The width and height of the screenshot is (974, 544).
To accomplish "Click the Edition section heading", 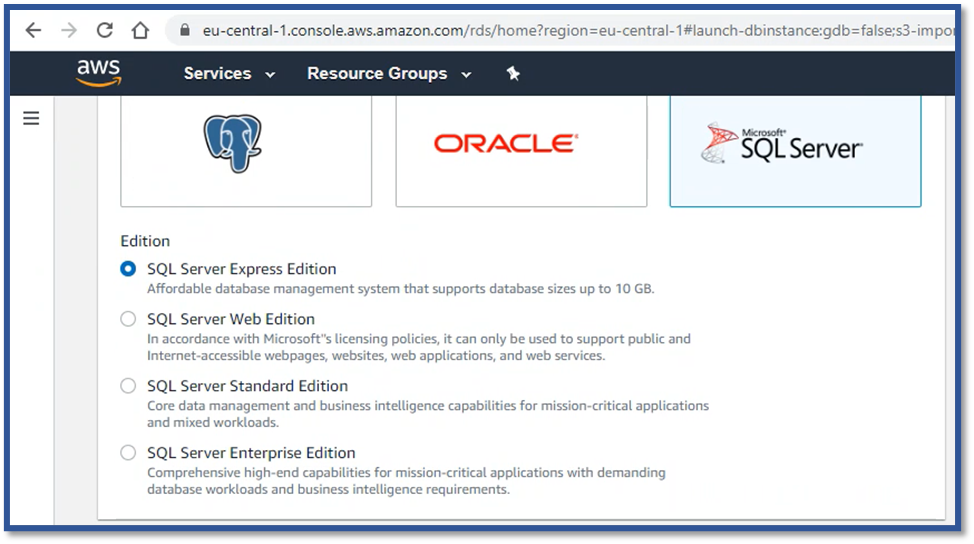I will pyautogui.click(x=145, y=241).
